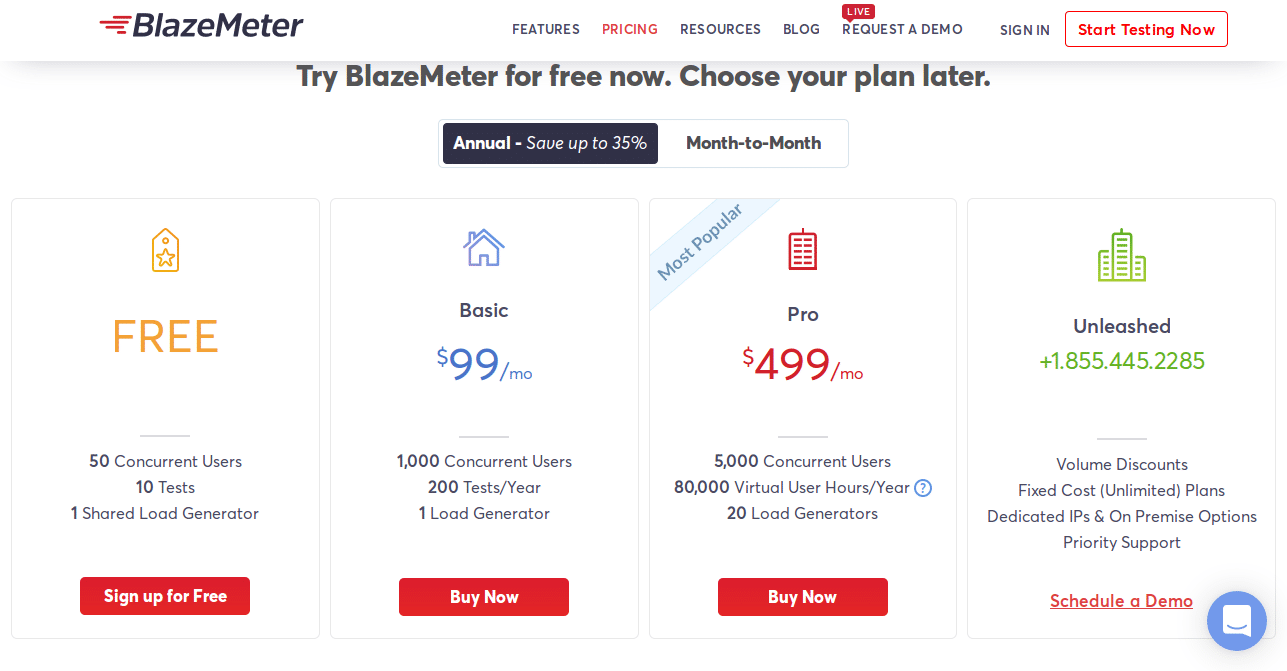
Task: Open the chat widget bubble
Action: tap(1237, 621)
